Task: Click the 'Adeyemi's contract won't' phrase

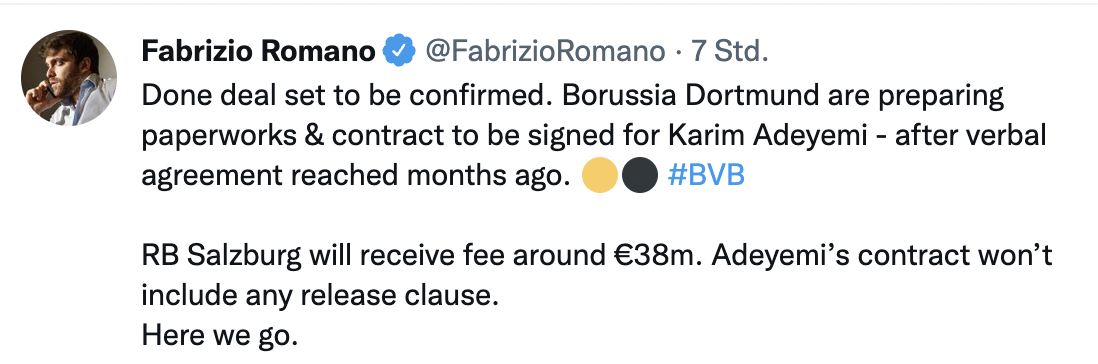Action: point(882,256)
